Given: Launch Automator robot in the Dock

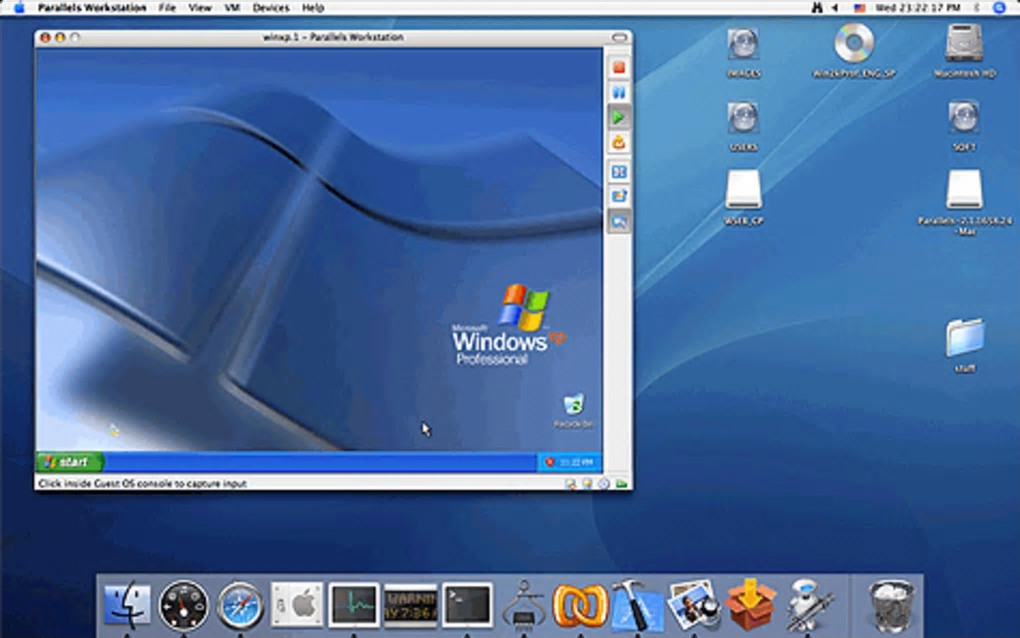Looking at the screenshot, I should [x=807, y=605].
